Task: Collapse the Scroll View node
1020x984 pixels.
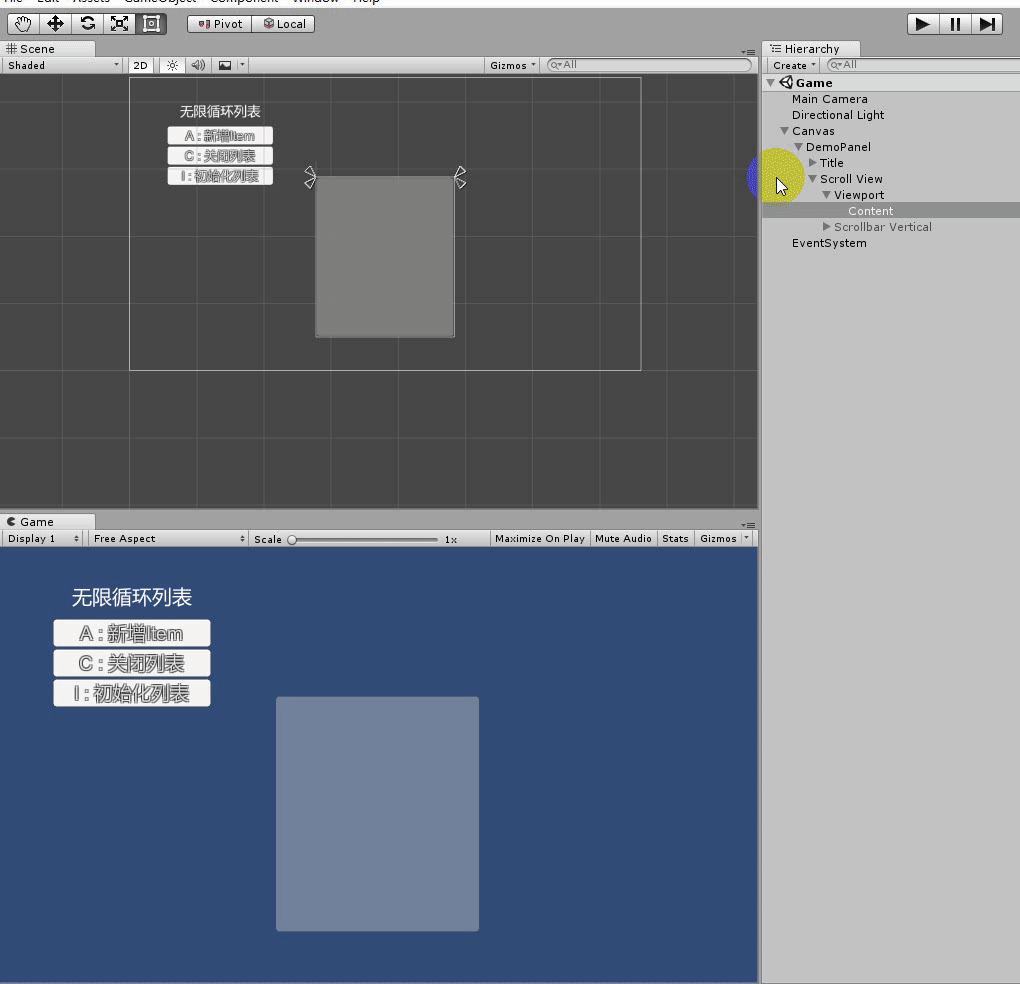Action: coord(812,179)
